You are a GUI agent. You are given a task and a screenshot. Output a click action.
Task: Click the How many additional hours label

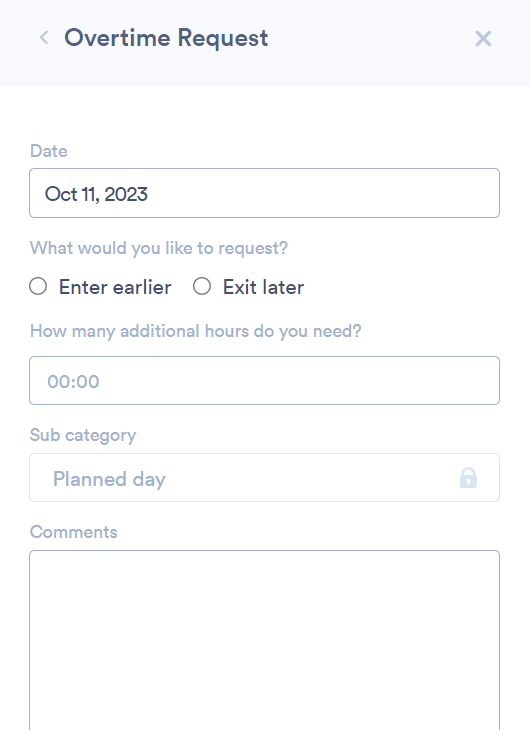click(x=195, y=331)
